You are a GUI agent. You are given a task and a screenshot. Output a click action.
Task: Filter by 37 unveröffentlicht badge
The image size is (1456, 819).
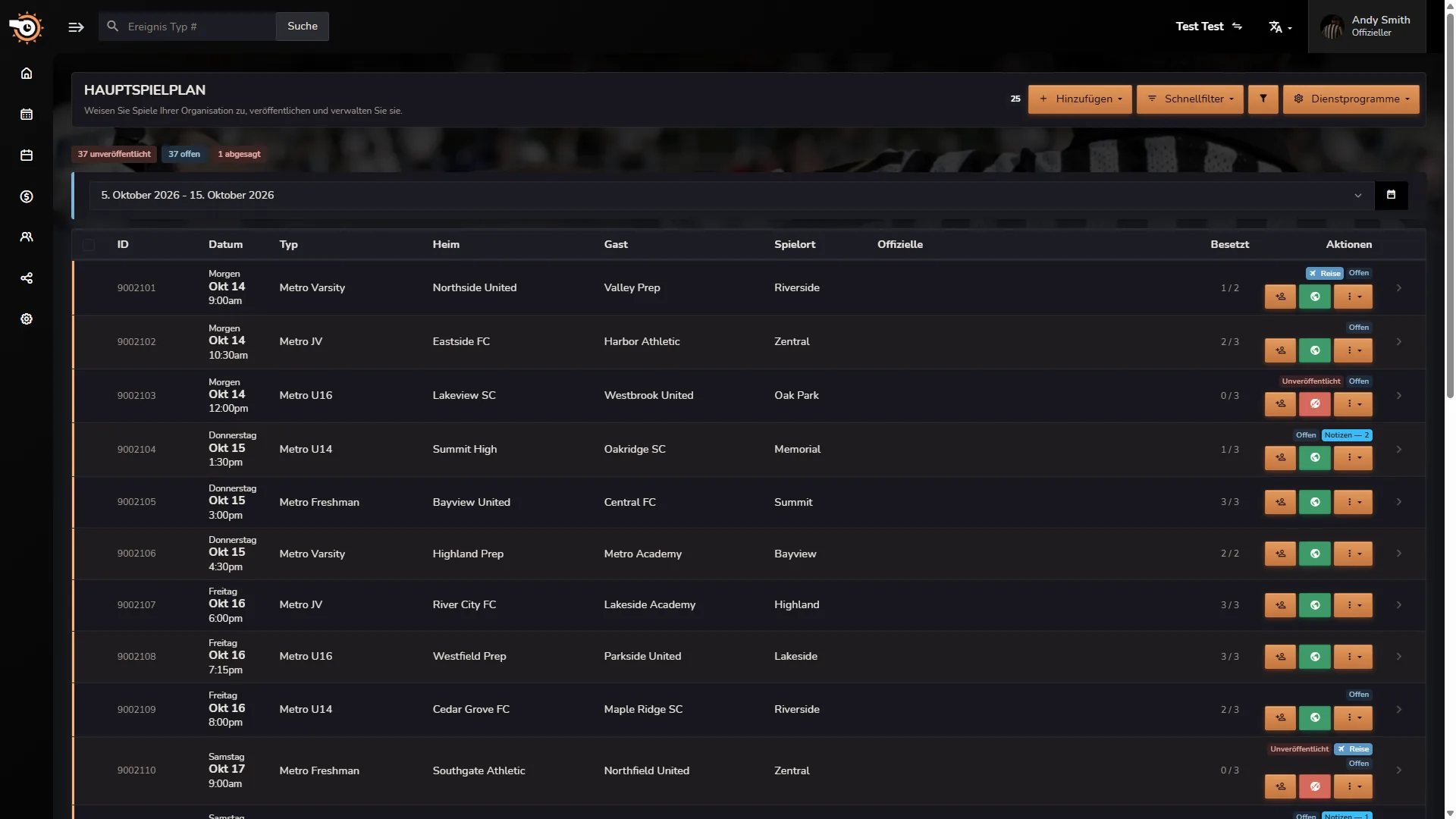click(x=115, y=154)
